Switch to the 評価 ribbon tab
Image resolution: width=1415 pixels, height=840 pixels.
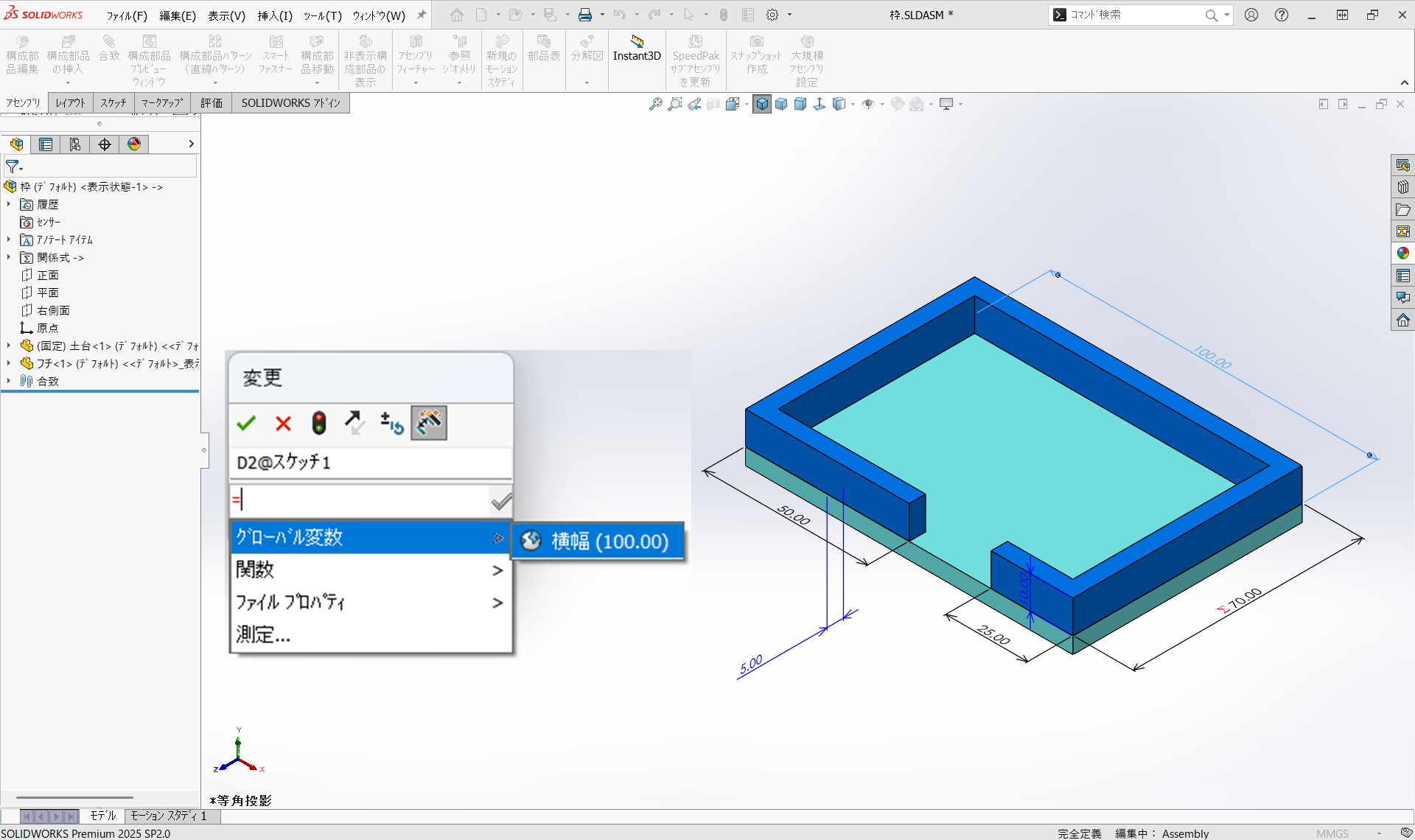tap(212, 103)
